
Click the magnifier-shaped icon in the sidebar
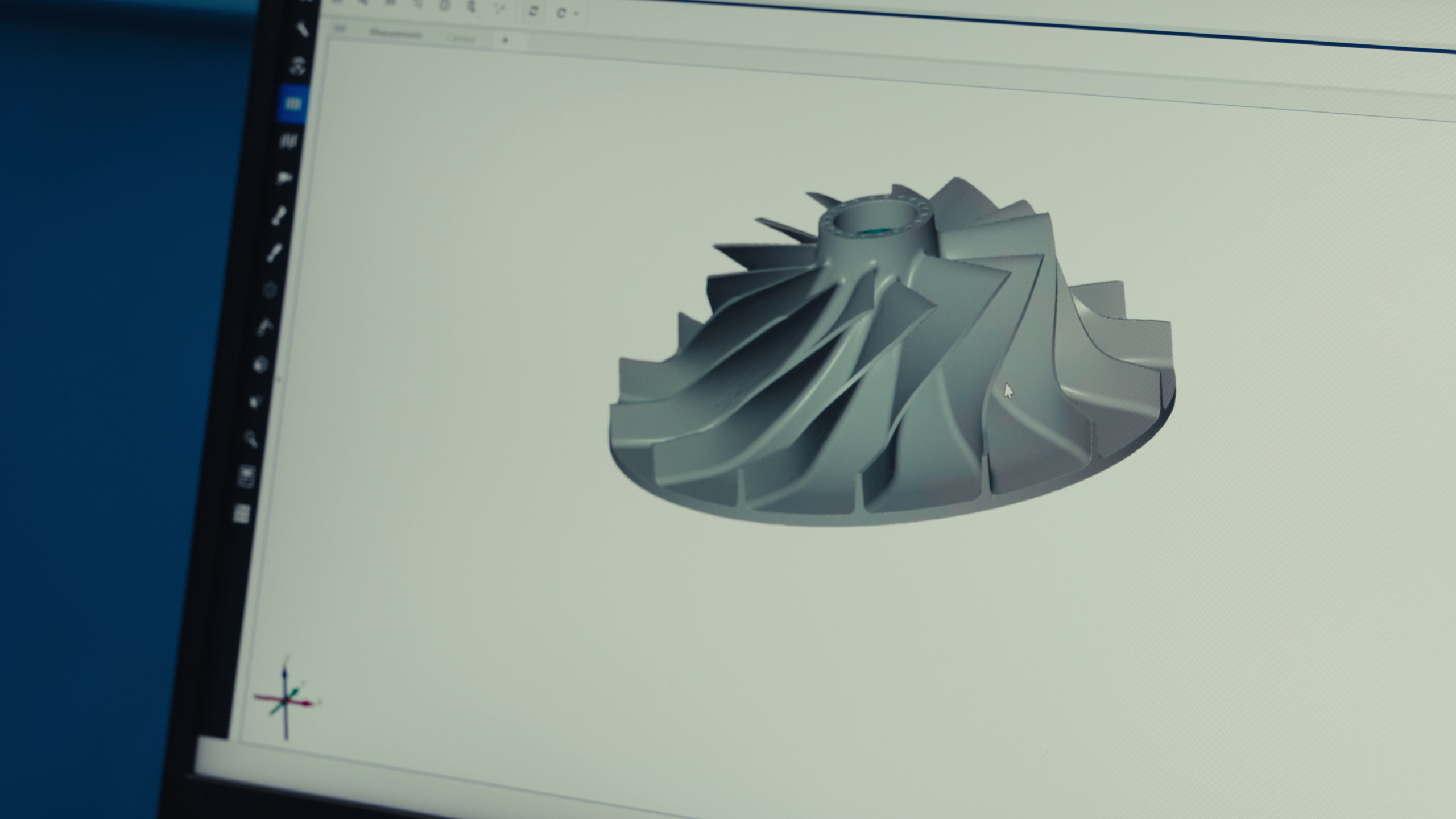click(251, 439)
